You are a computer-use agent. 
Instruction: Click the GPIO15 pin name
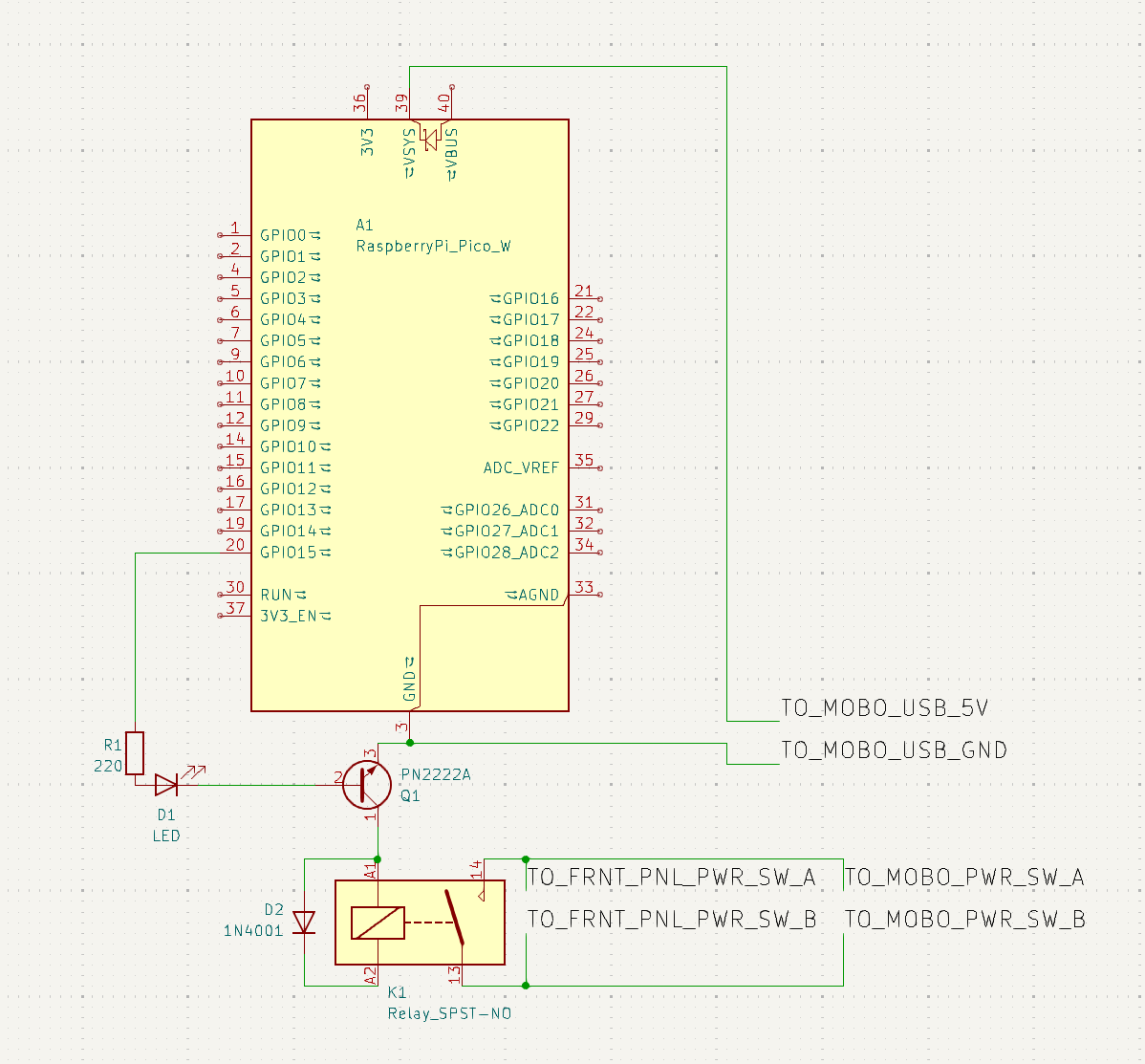pyautogui.click(x=289, y=553)
